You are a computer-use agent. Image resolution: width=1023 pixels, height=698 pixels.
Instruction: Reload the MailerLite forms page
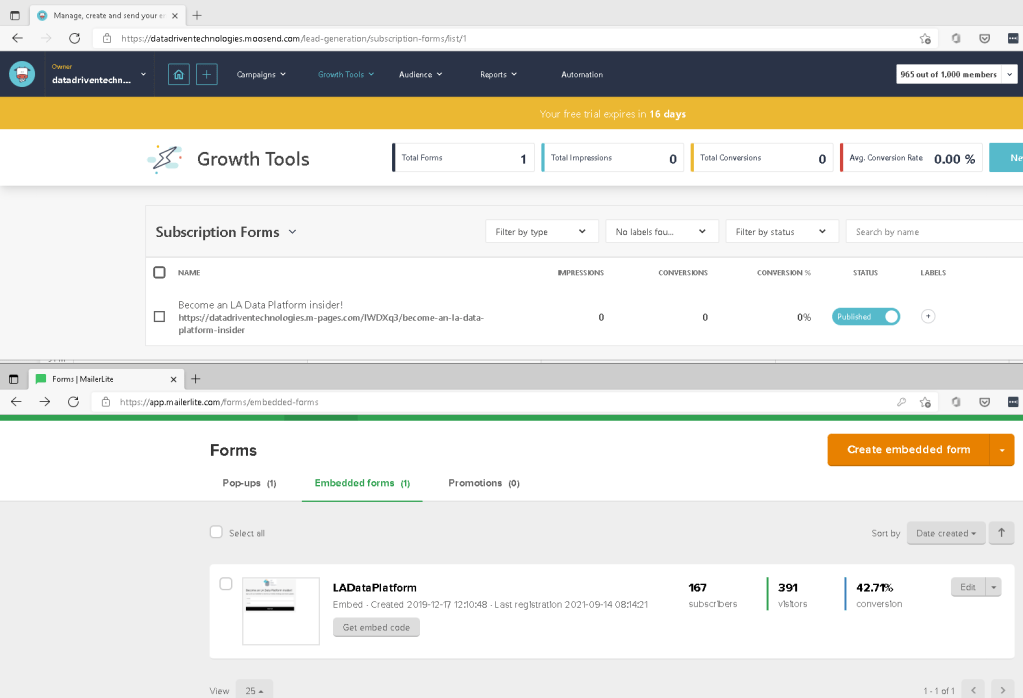click(x=73, y=401)
